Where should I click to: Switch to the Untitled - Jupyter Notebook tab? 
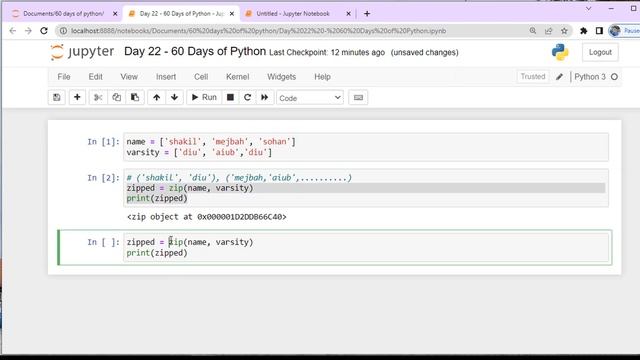click(x=293, y=14)
